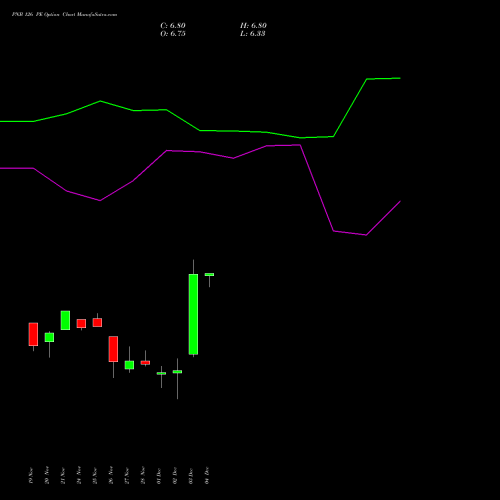Image resolution: width=500 pixels, height=500 pixels.
Task: Click the green candlestick for 27 Nov
Action: [x=129, y=365]
